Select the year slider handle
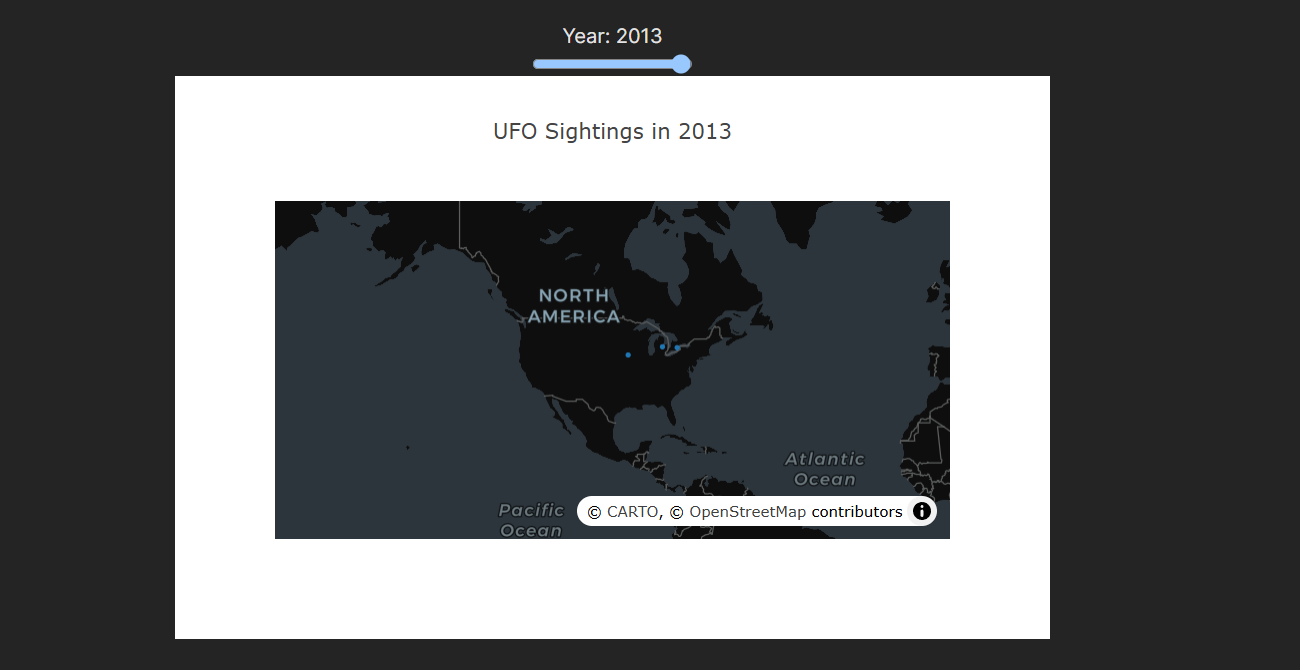The width and height of the screenshot is (1300, 670). 682,63
